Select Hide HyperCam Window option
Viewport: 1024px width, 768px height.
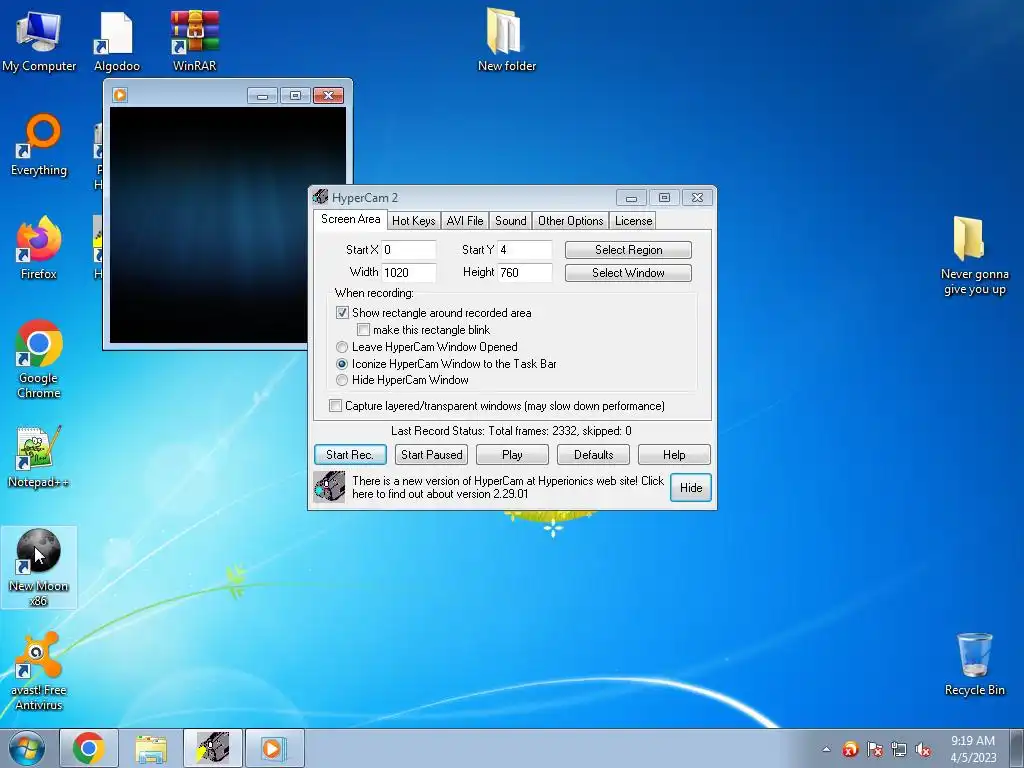[342, 380]
